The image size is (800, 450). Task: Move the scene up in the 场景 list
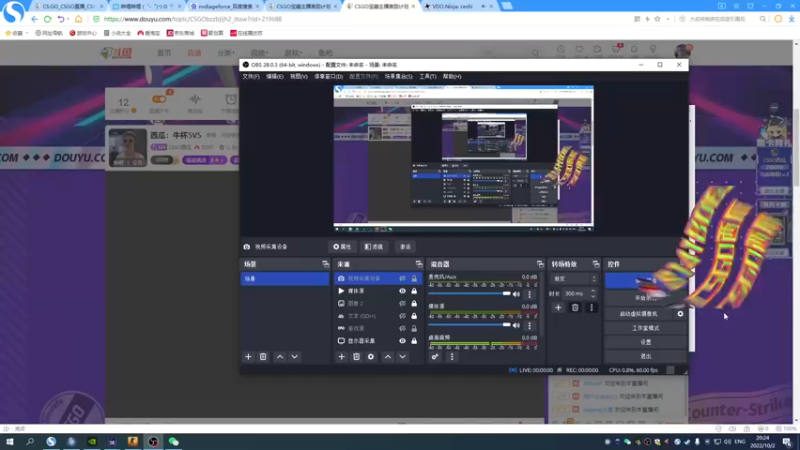pyautogui.click(x=280, y=357)
